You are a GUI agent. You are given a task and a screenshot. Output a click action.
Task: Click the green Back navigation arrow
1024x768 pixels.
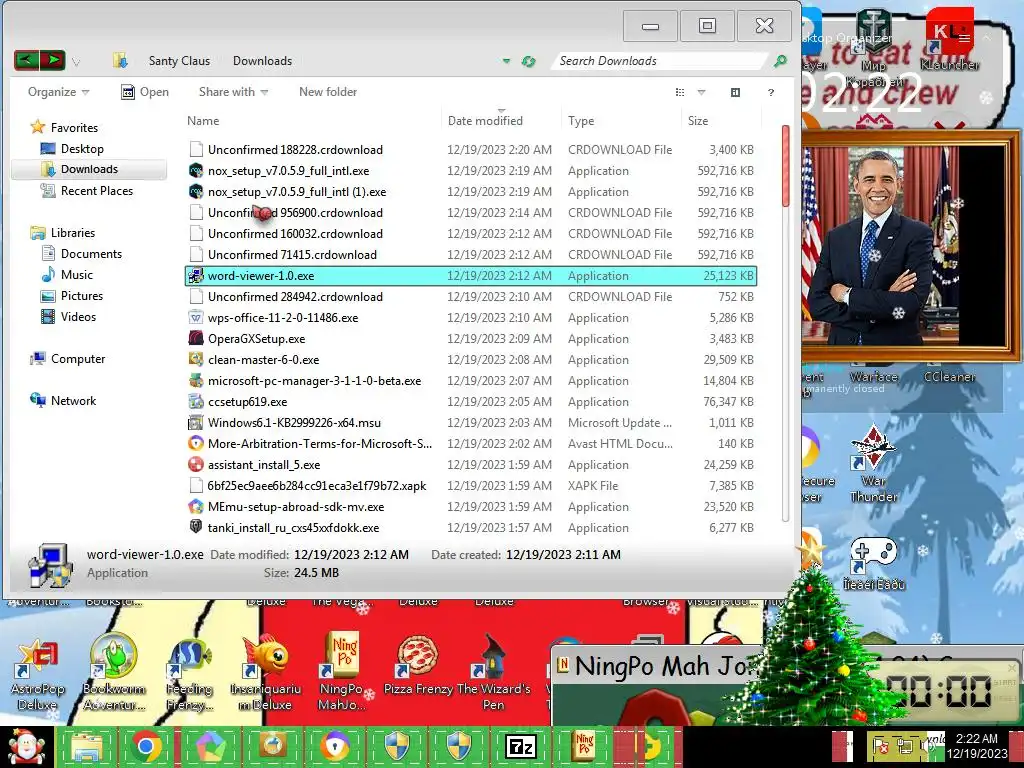tap(26, 61)
